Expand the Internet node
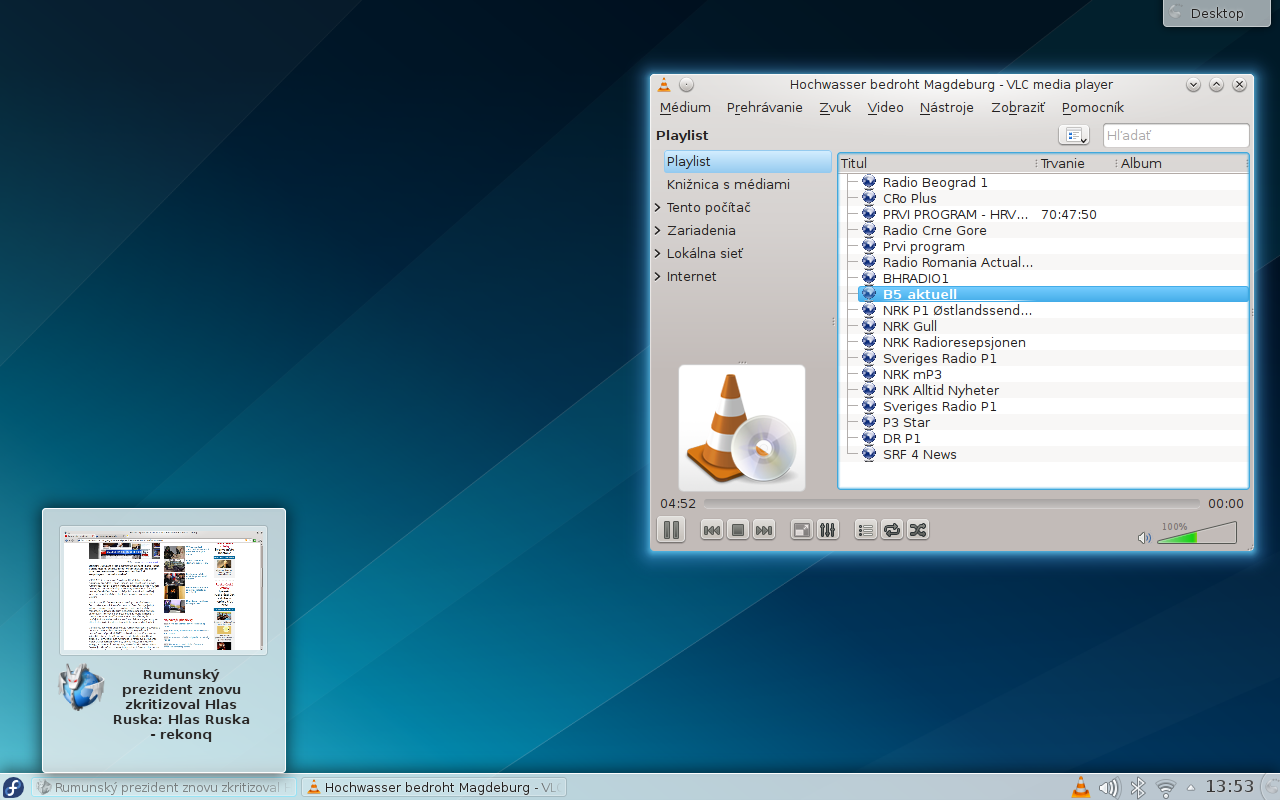 tap(658, 276)
